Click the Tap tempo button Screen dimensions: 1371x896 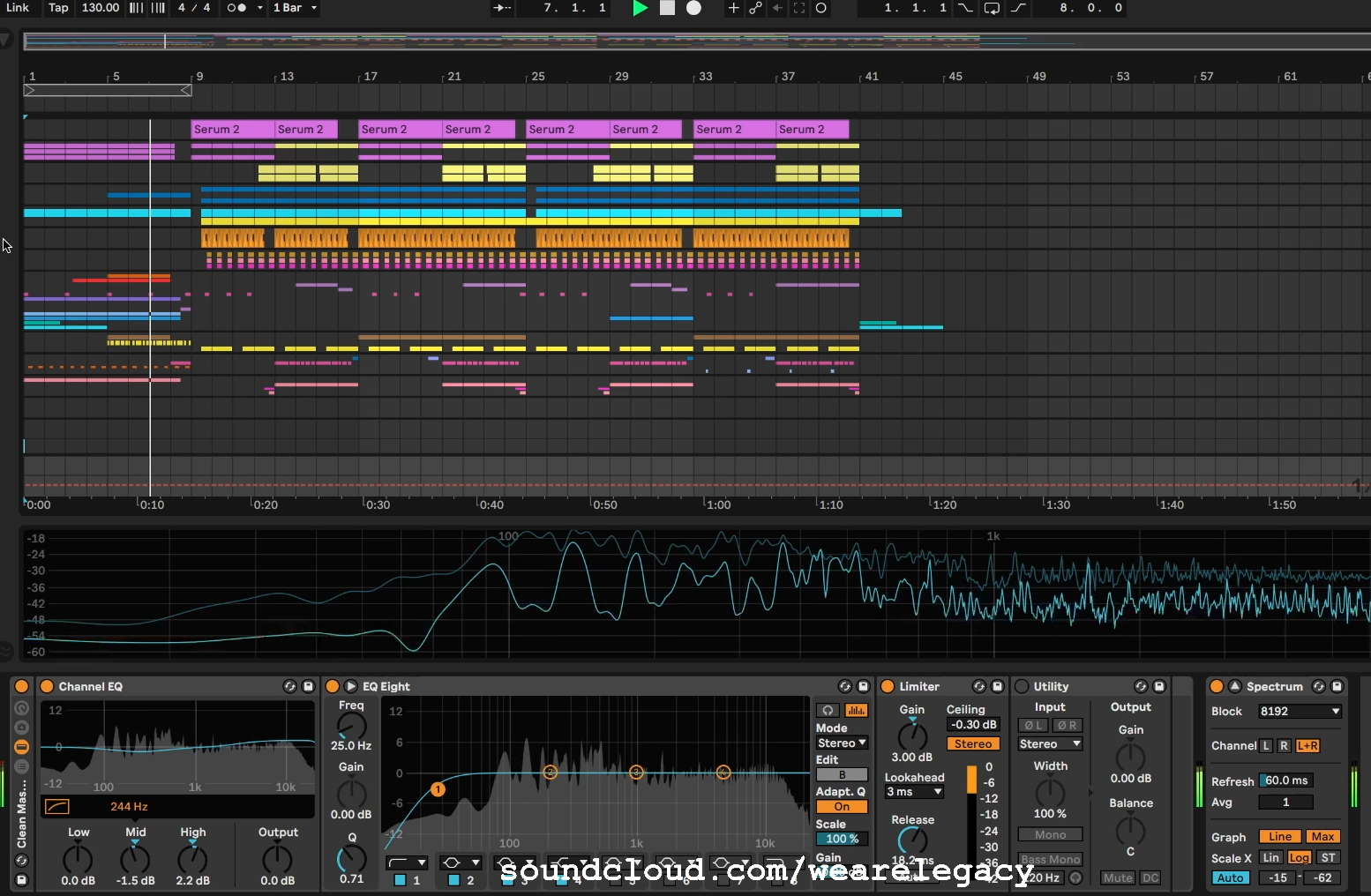pyautogui.click(x=57, y=8)
